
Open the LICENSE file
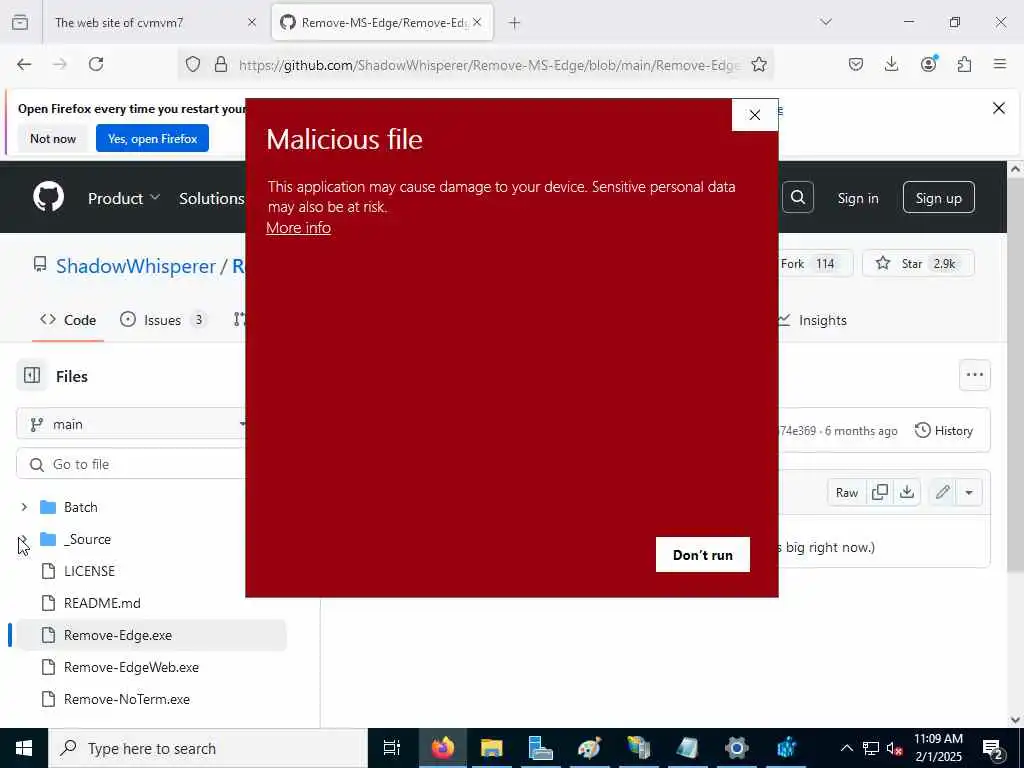pyautogui.click(x=89, y=571)
